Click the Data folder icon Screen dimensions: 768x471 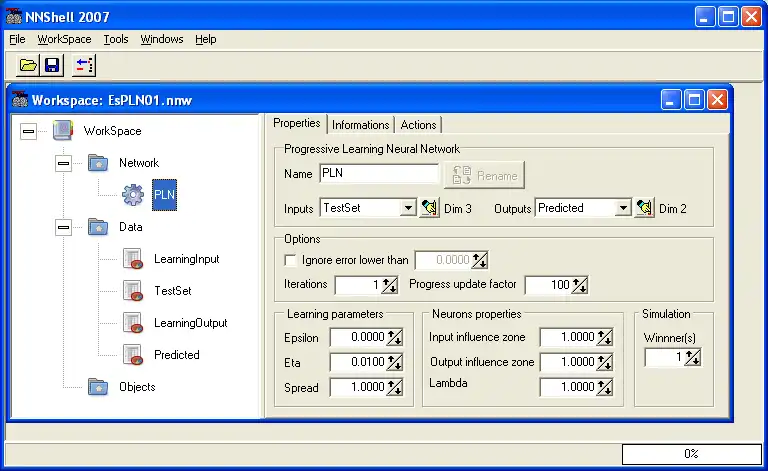(98, 227)
